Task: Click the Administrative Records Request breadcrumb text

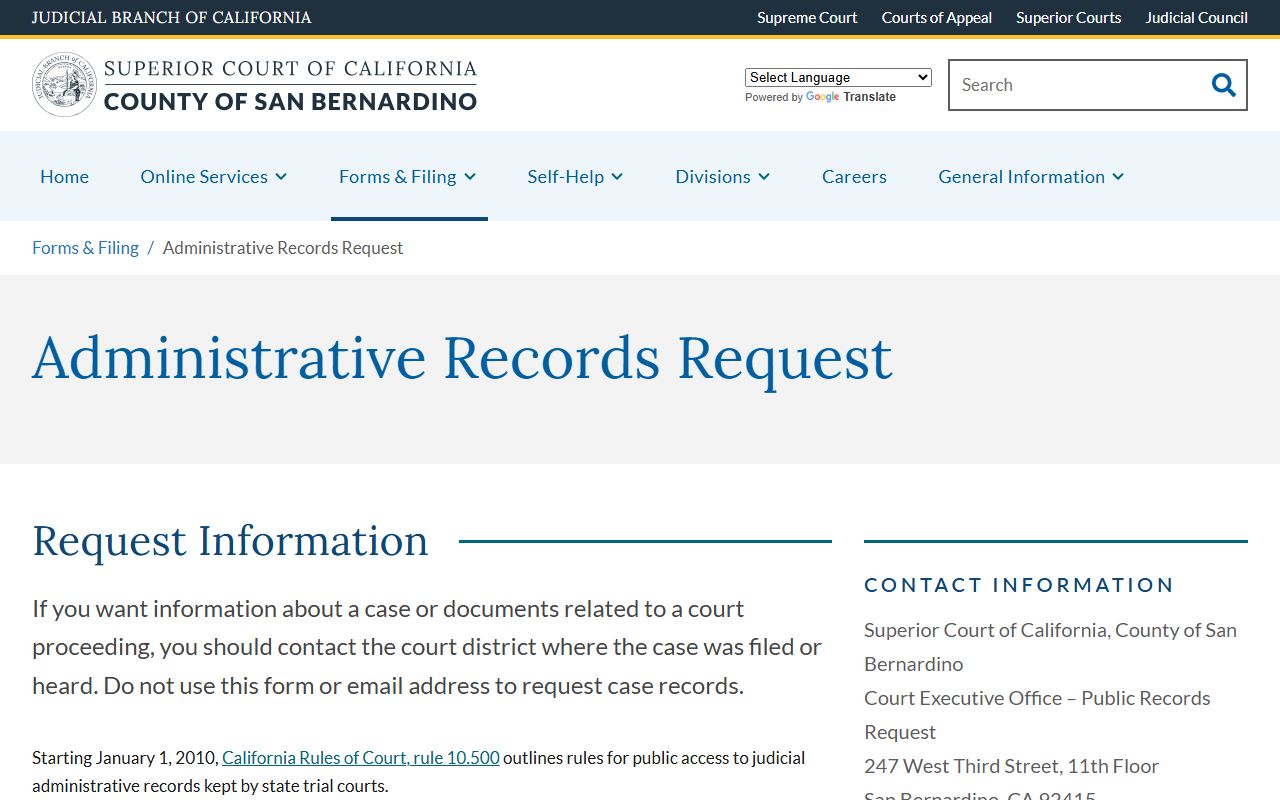Action: [x=283, y=248]
